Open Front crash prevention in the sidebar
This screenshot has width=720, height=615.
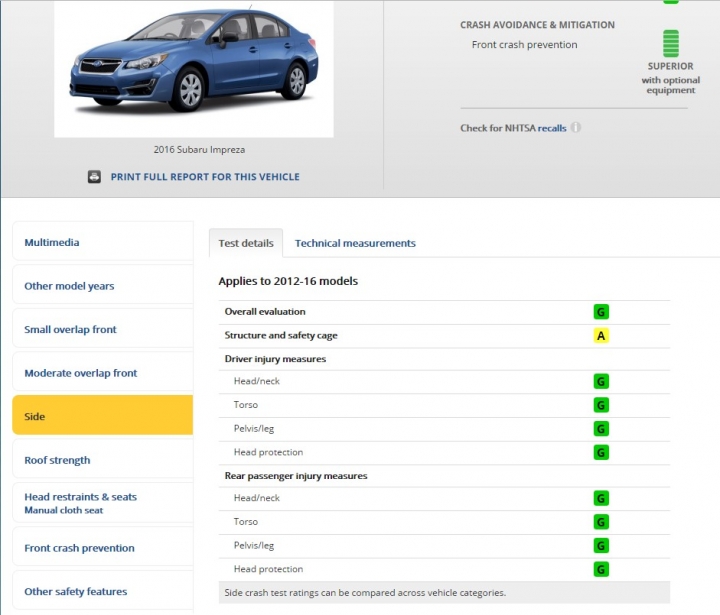102,547
